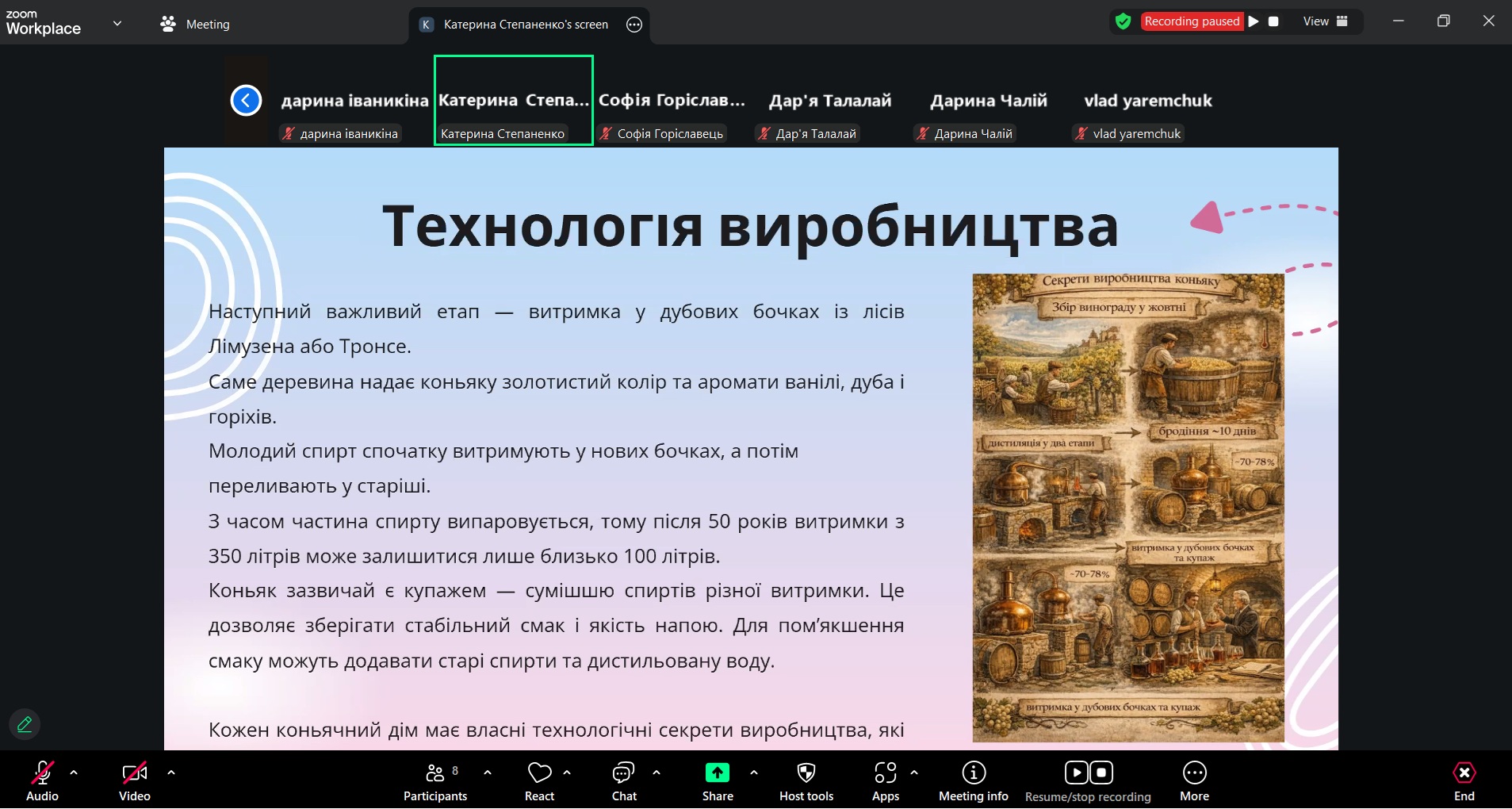Click the annotate pencil icon
The width and height of the screenshot is (1512, 809).
25,724
